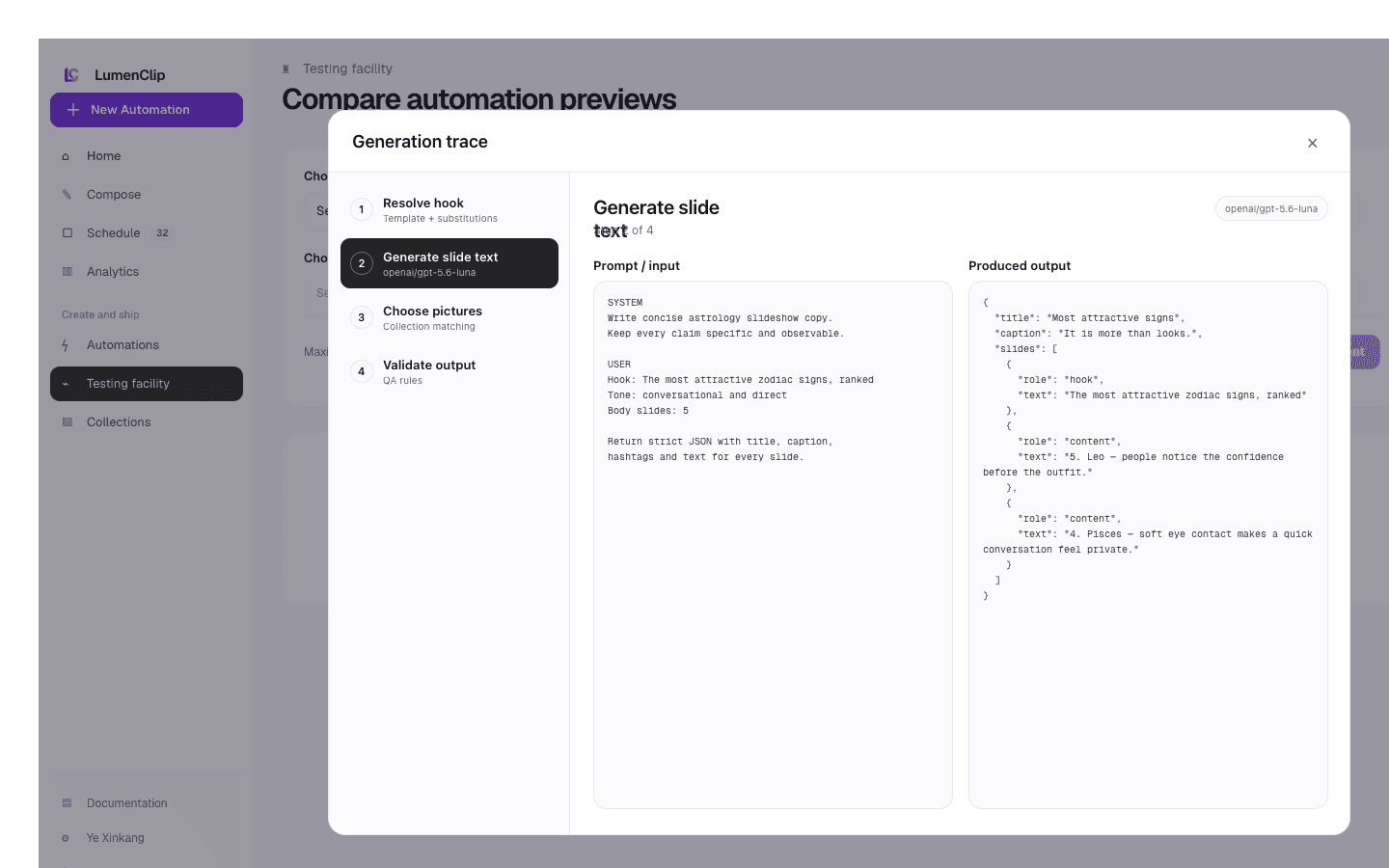Click step number 1 circle
Screen dimensions: 1389x868
coord(362,209)
